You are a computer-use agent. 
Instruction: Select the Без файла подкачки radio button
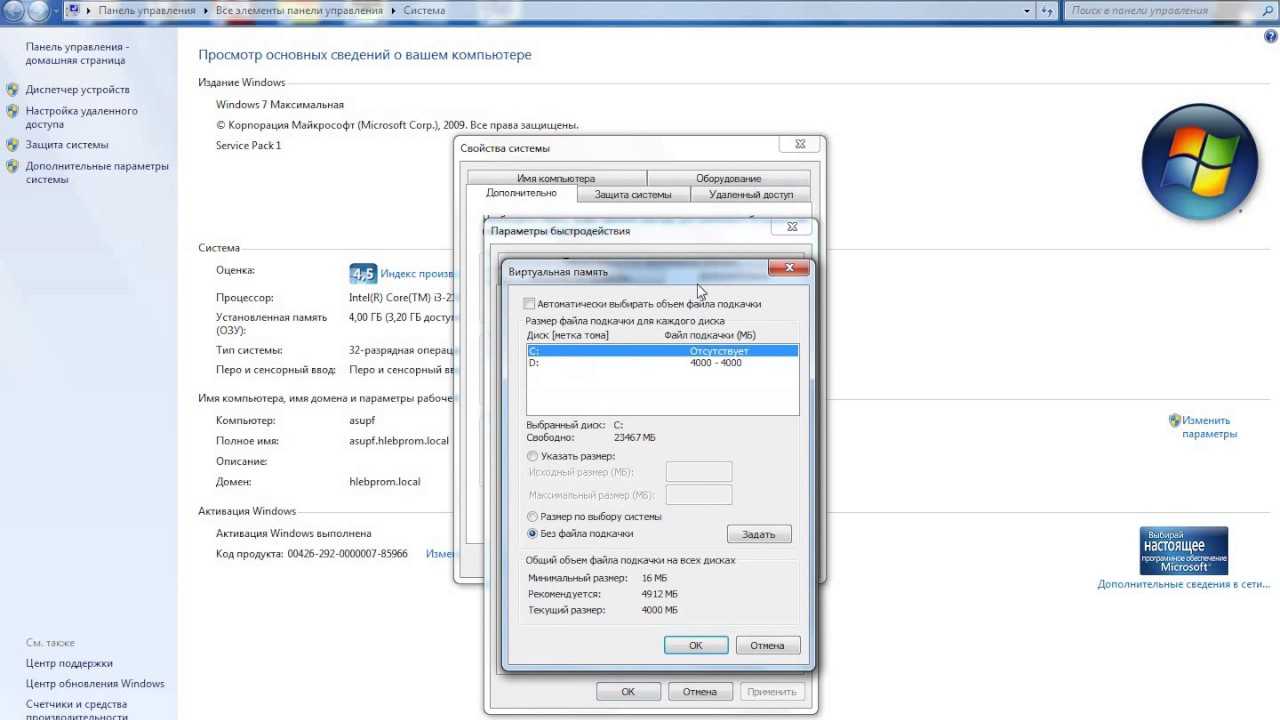pos(532,534)
